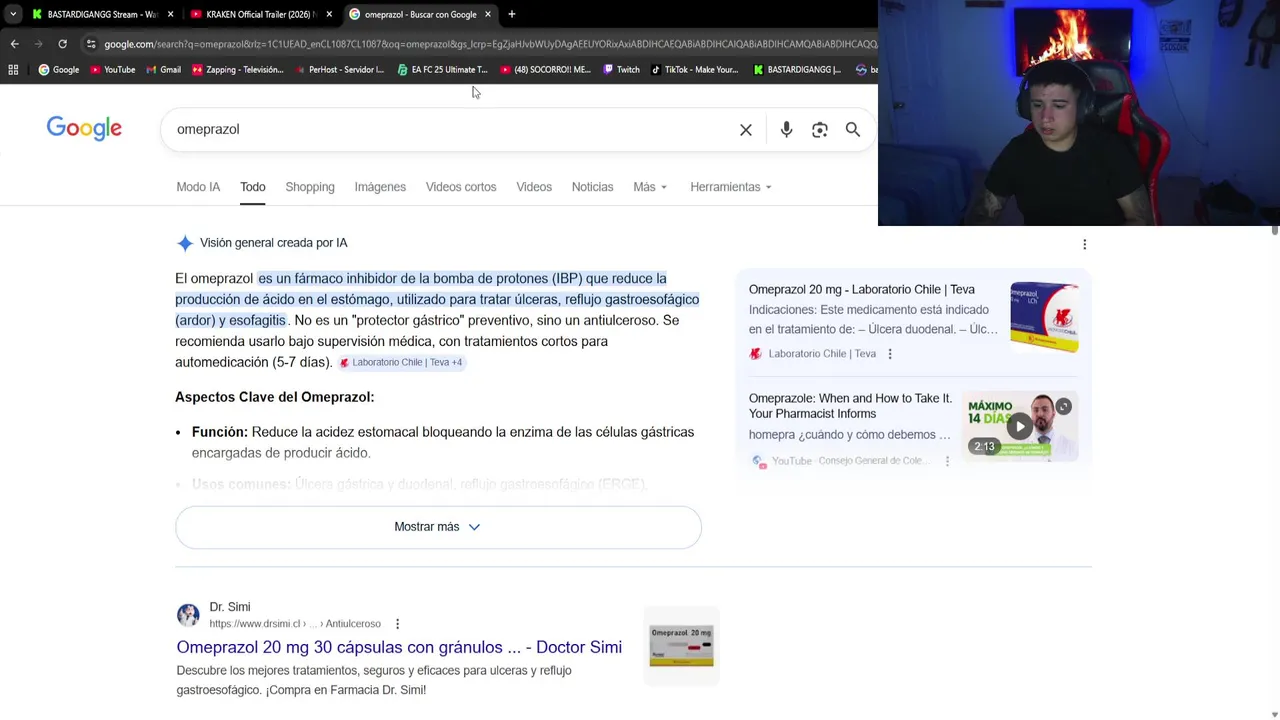Open Twitch bookmark
The width and height of the screenshot is (1280, 720).
click(621, 70)
